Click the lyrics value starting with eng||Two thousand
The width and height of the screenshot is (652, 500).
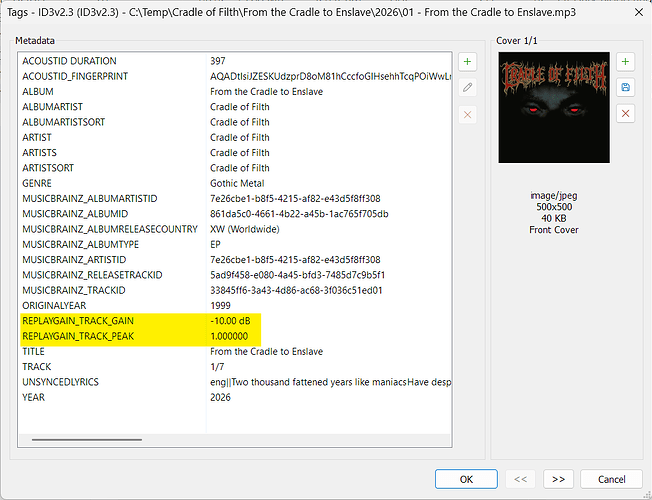coord(331,382)
